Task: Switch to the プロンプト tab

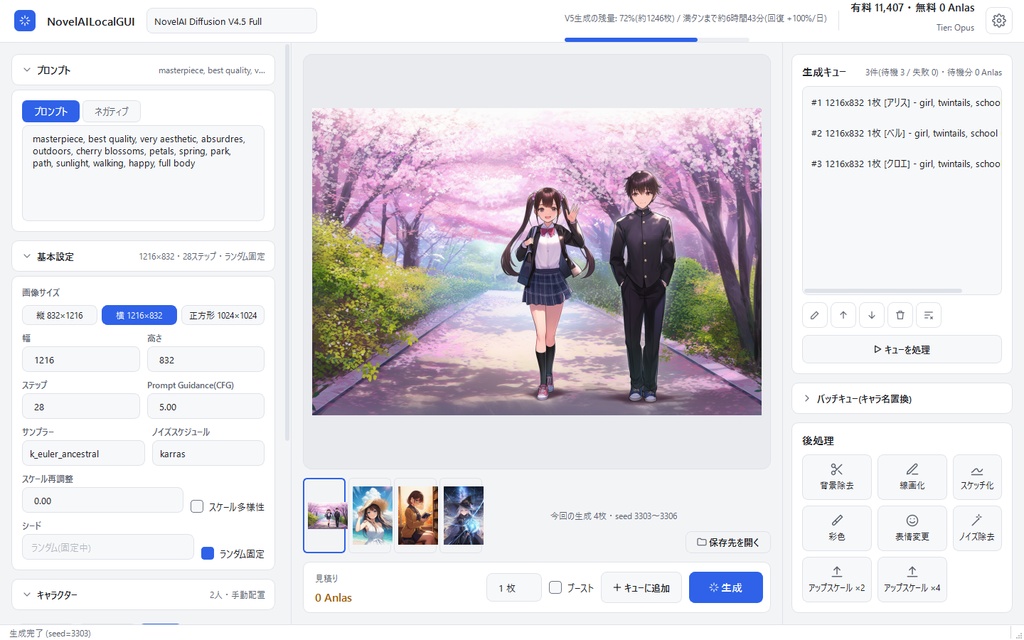Action: click(51, 111)
